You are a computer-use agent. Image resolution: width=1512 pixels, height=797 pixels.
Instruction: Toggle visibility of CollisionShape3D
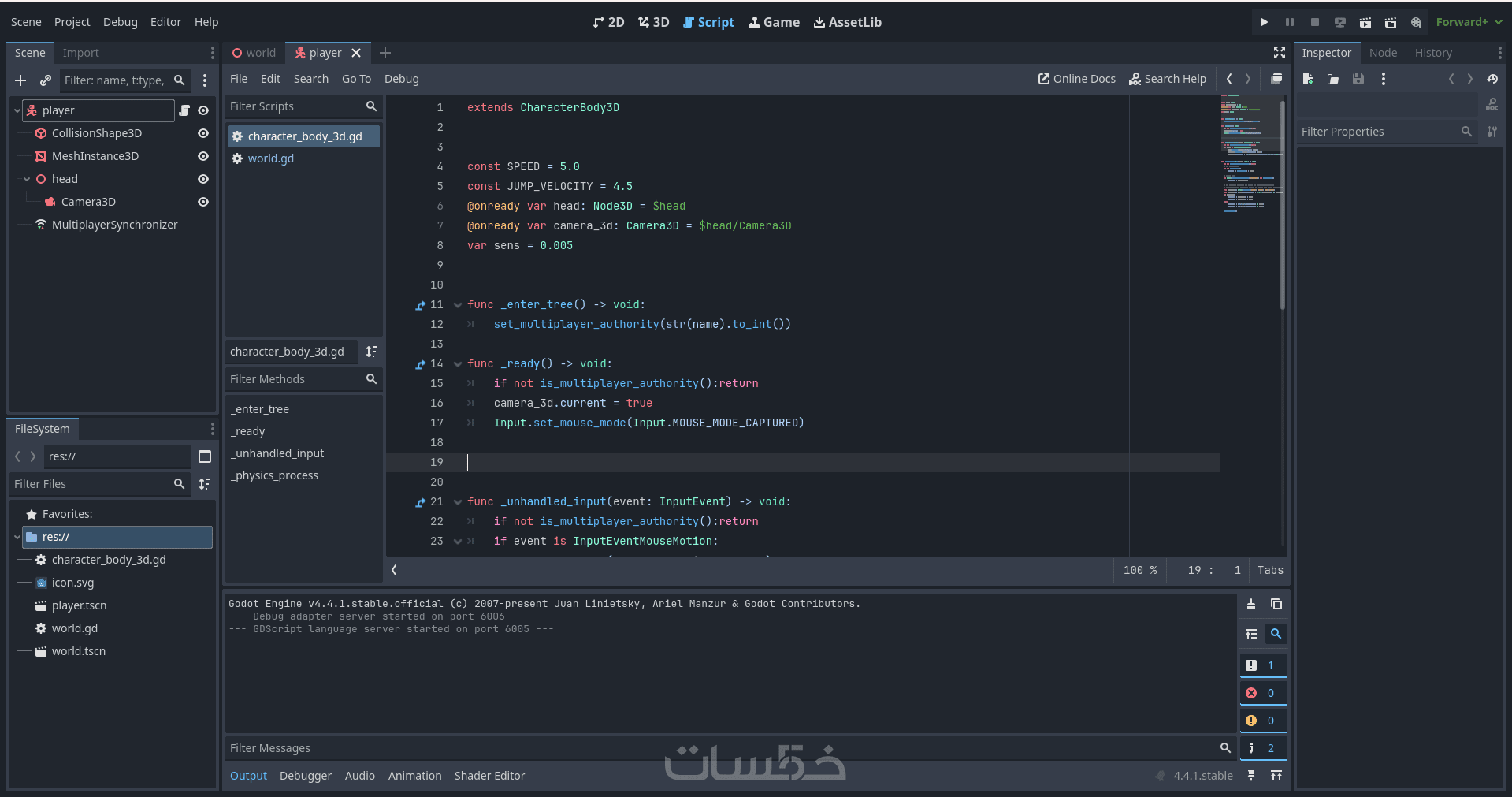pyautogui.click(x=203, y=133)
